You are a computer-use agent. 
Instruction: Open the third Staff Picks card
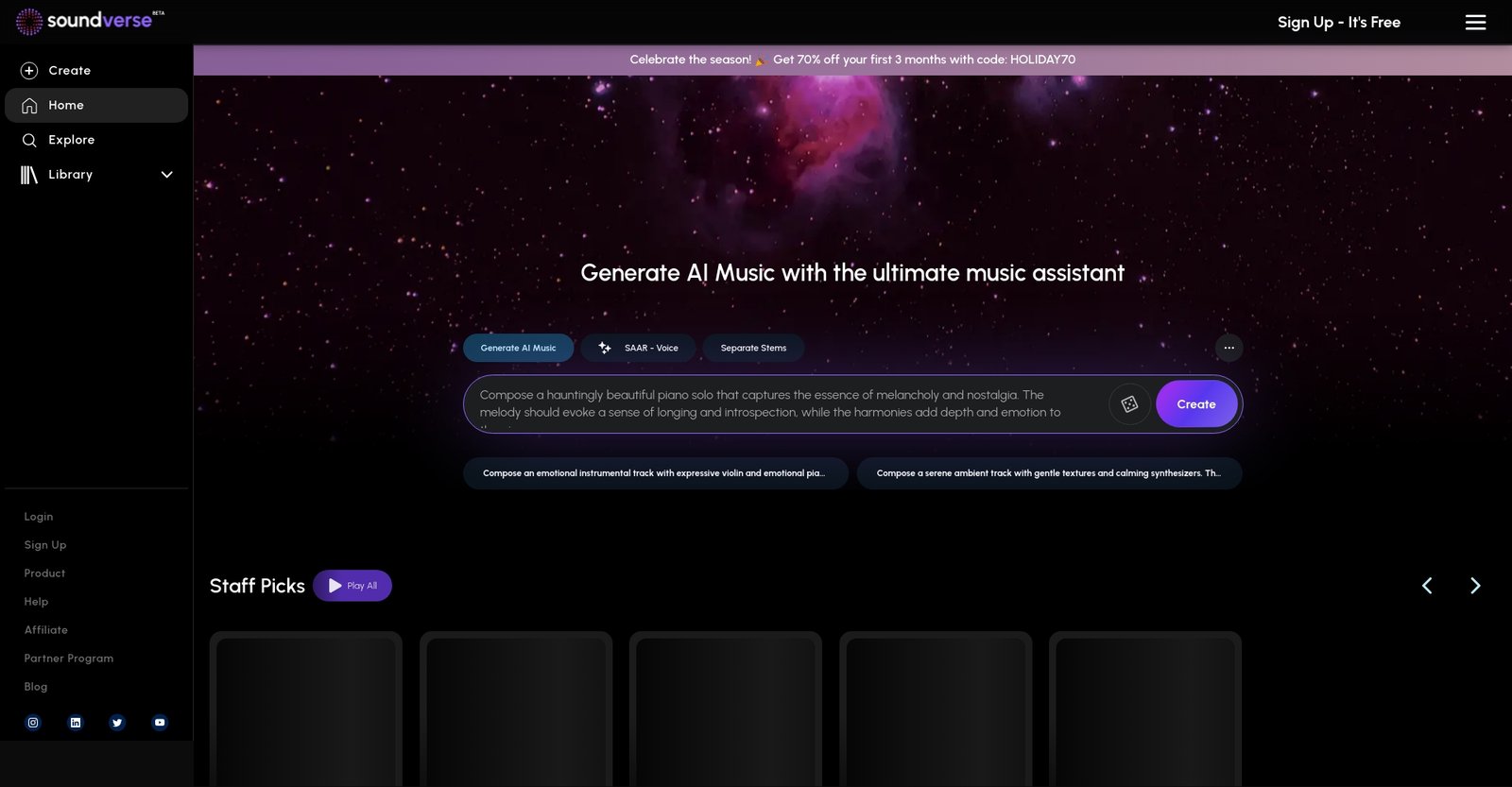point(726,709)
